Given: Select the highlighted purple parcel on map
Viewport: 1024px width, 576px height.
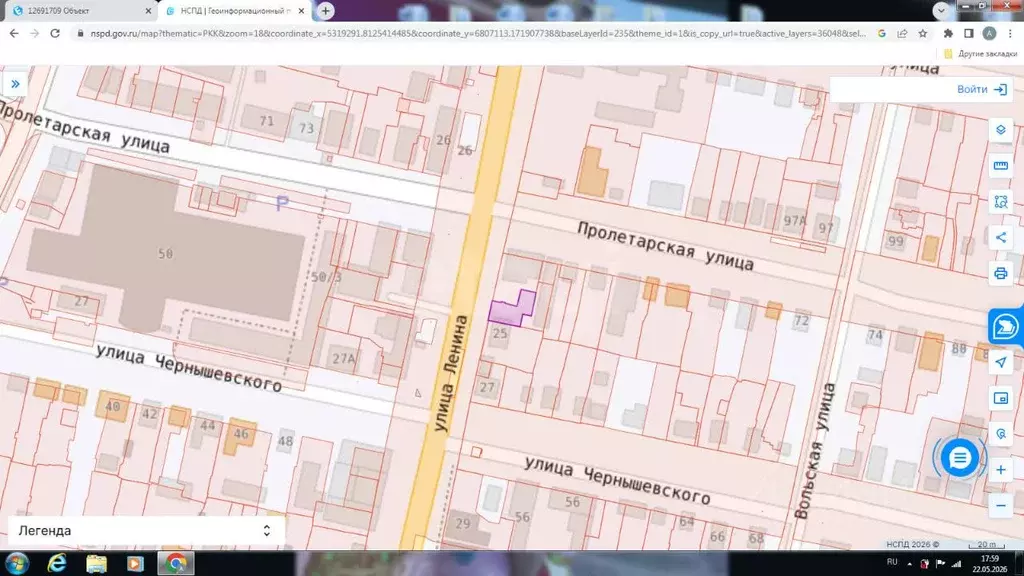Looking at the screenshot, I should pyautogui.click(x=511, y=309).
